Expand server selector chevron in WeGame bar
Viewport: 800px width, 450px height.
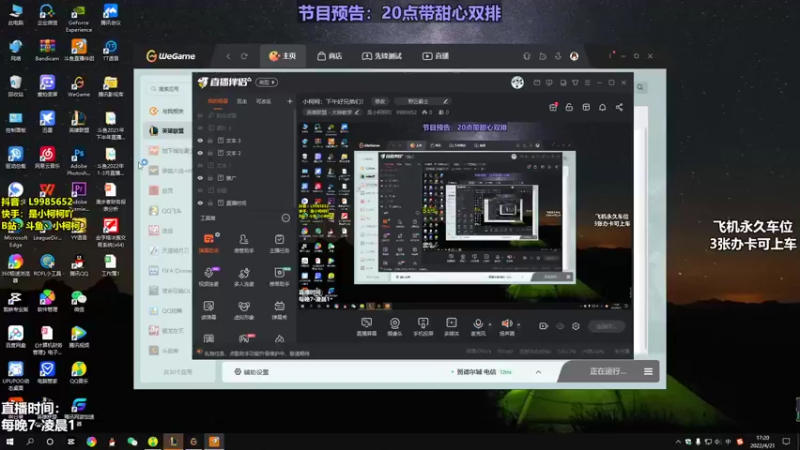(x=538, y=372)
